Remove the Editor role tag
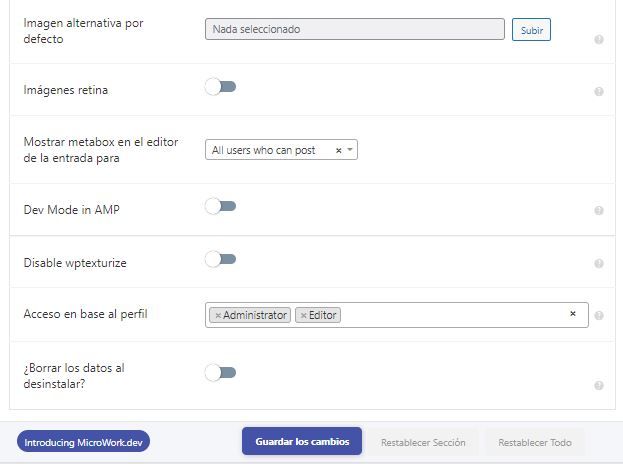 click(x=304, y=315)
